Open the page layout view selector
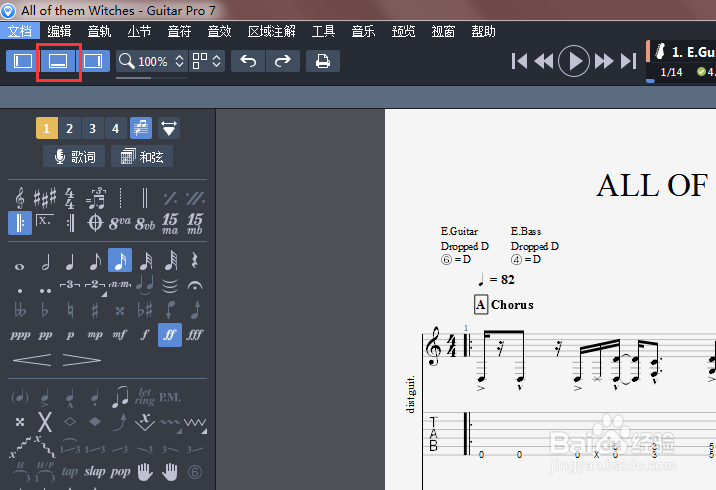 (x=206, y=61)
